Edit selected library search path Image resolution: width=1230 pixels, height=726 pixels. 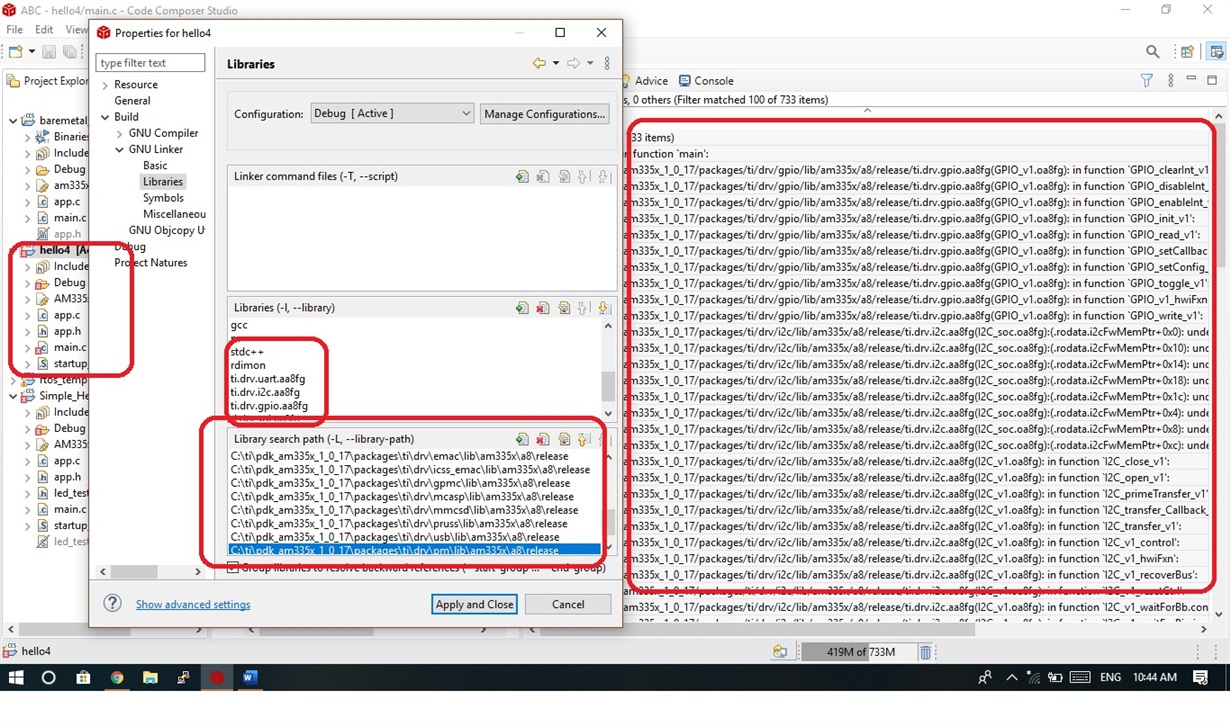564,439
